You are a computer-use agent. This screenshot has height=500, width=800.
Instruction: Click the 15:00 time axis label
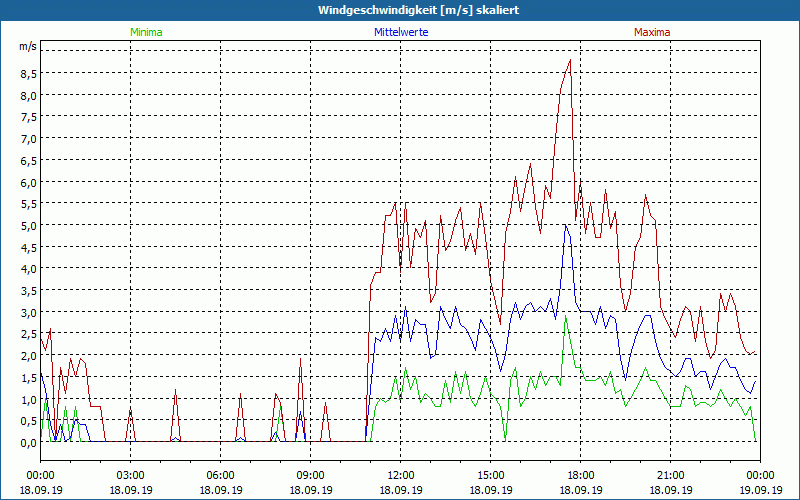(491, 476)
